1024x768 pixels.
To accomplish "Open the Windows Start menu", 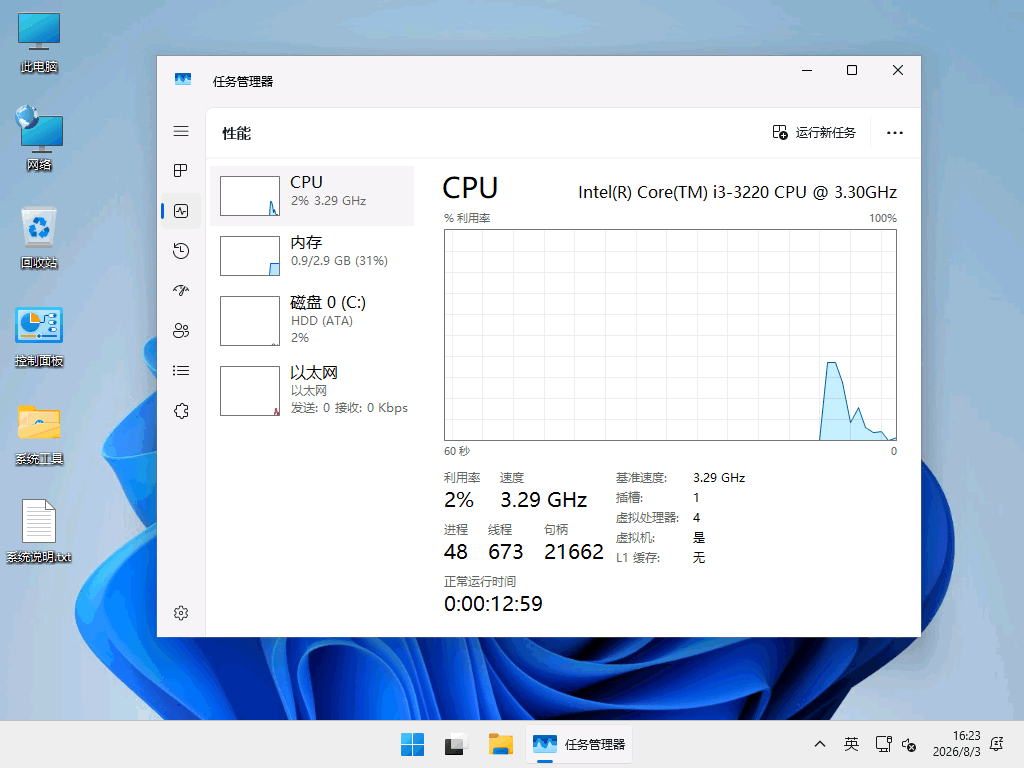I will pyautogui.click(x=412, y=744).
